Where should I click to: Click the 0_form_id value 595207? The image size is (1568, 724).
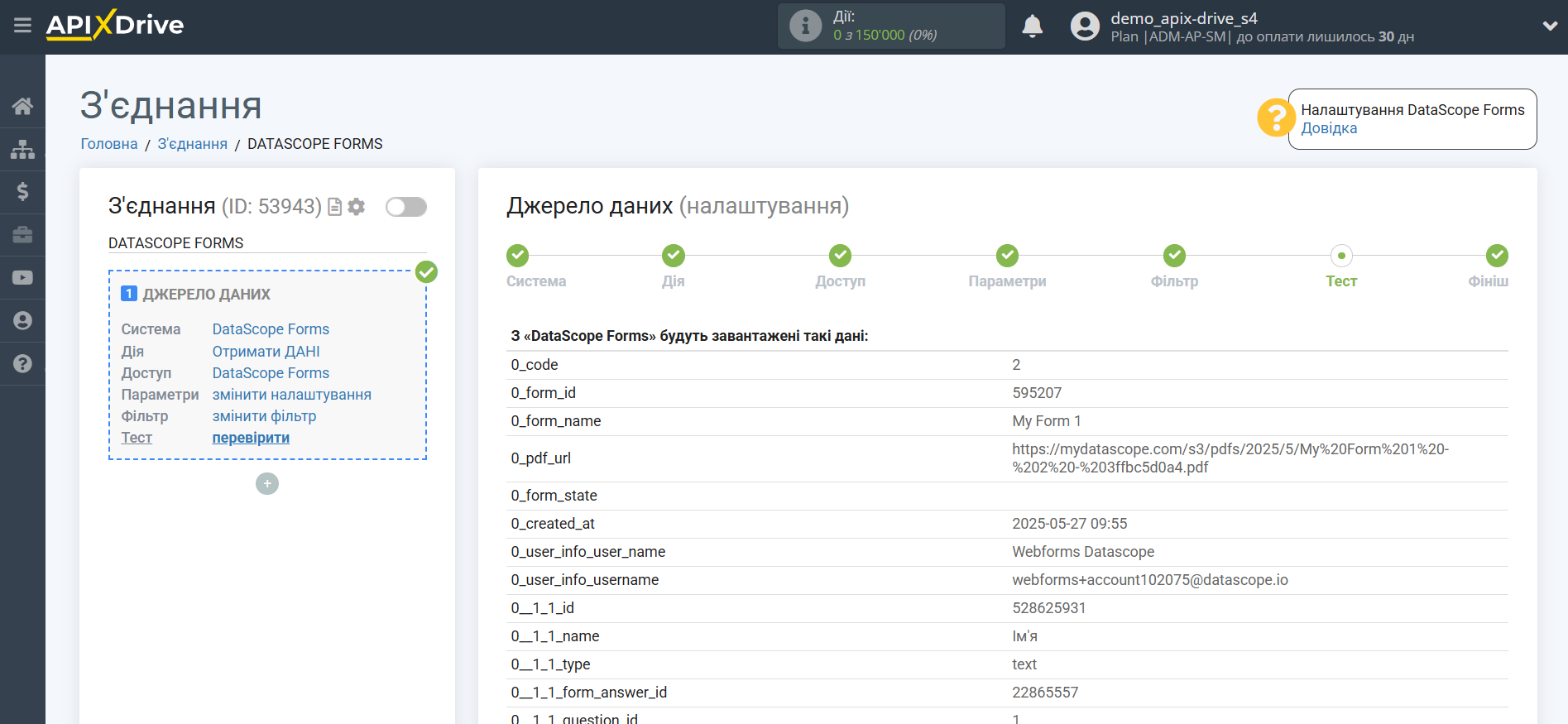point(1037,393)
